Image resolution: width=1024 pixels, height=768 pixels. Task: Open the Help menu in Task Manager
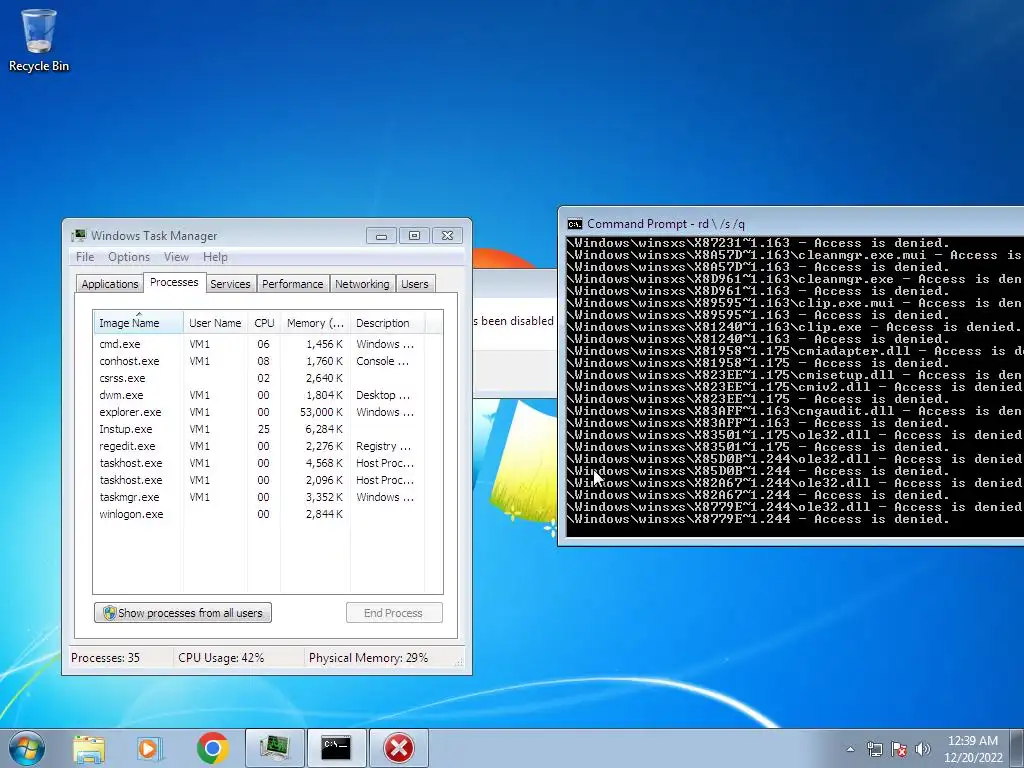tap(215, 257)
